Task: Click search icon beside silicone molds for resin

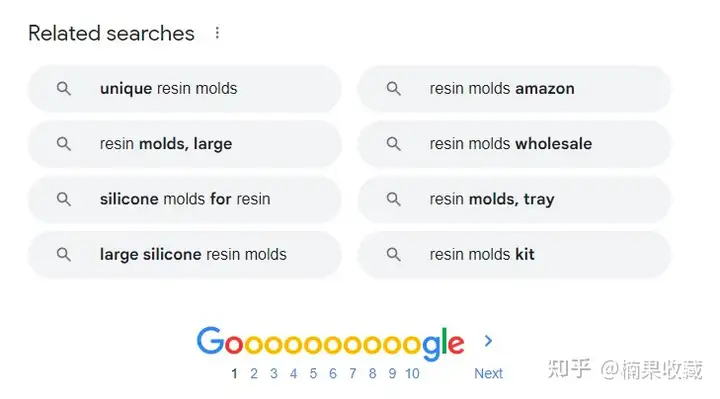Action: [x=64, y=199]
